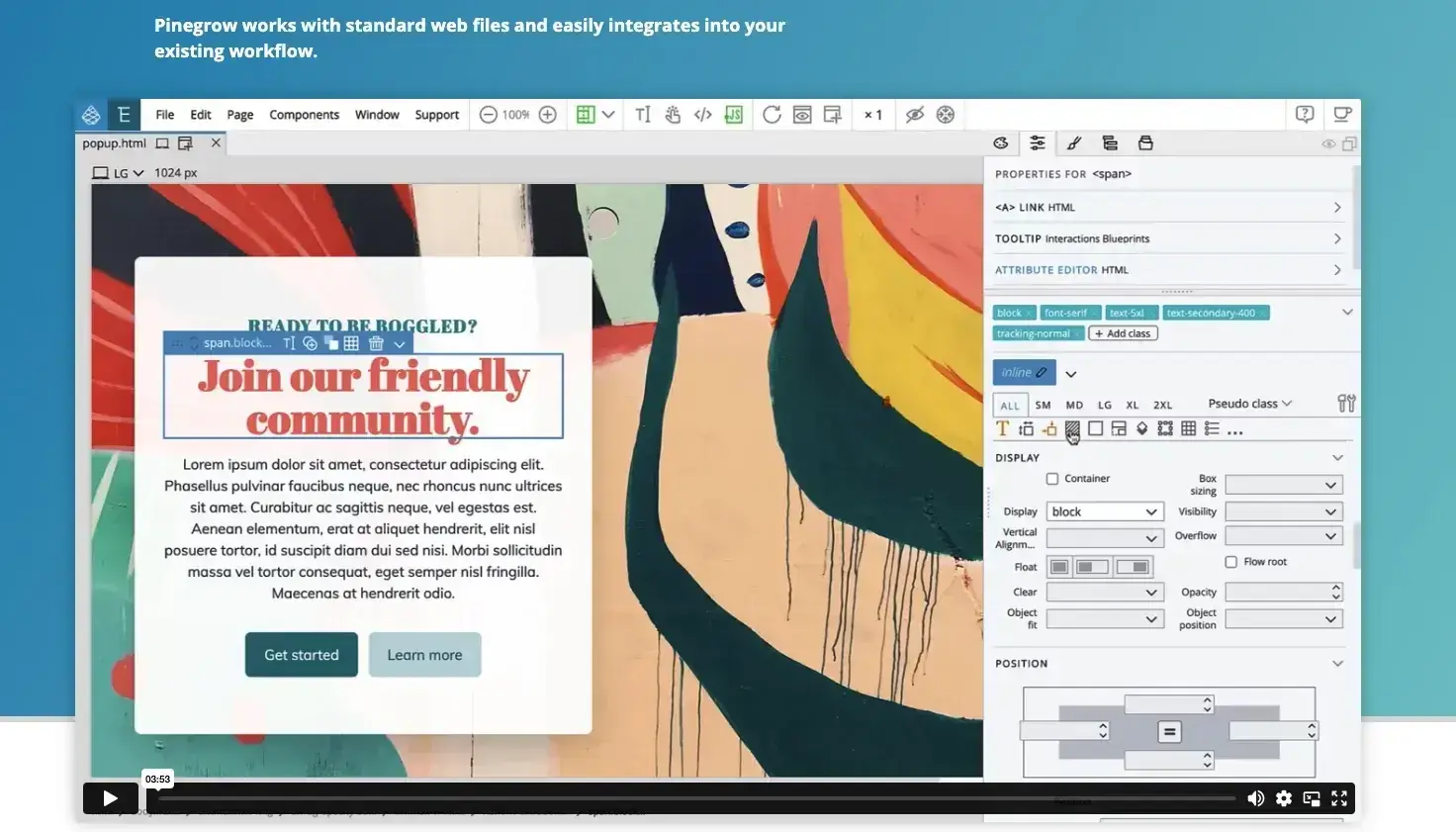Screen dimensions: 1456x832
Task: Open the brush style panel tab
Action: tap(1073, 143)
